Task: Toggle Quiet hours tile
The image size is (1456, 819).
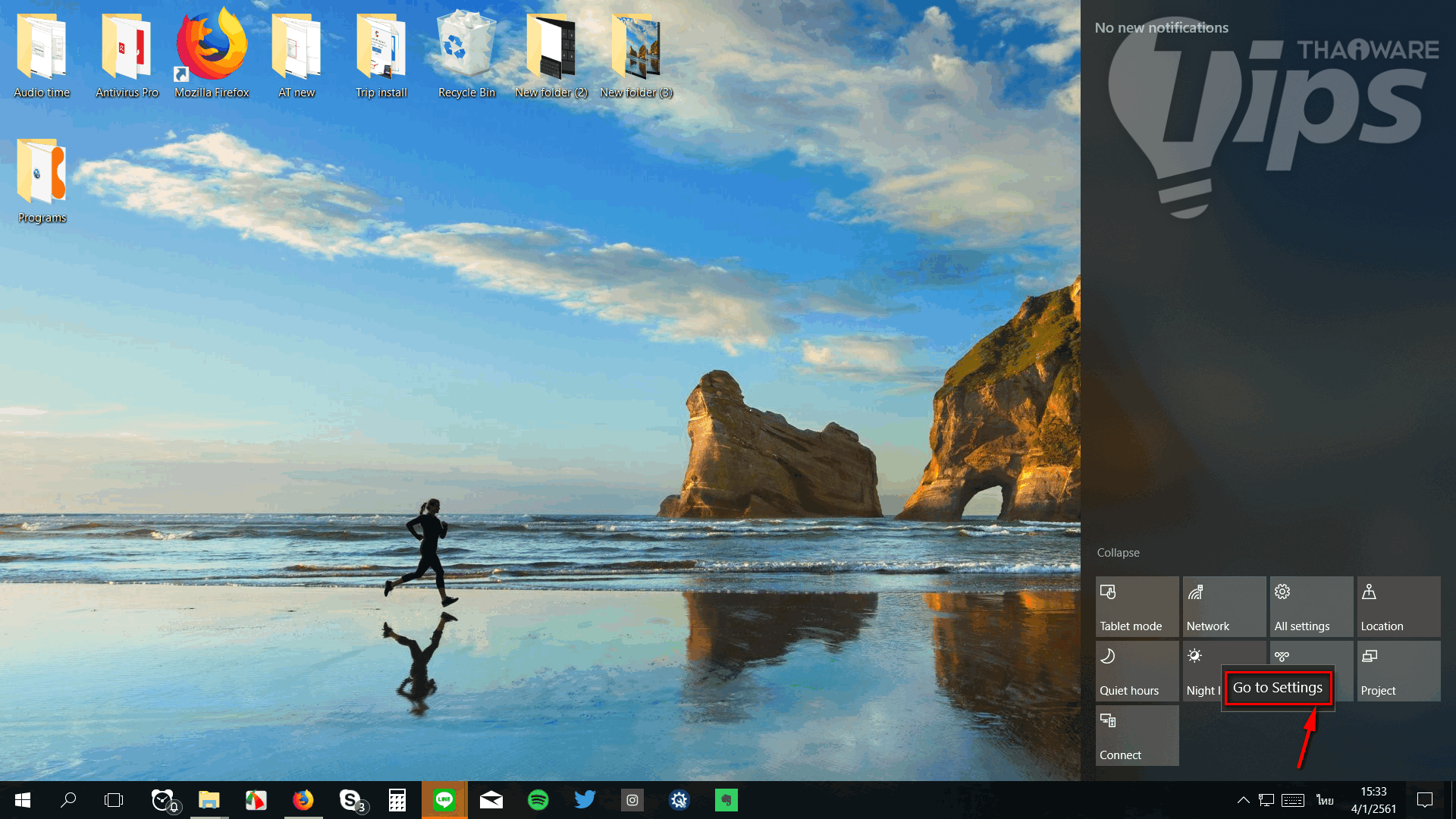Action: (x=1137, y=671)
